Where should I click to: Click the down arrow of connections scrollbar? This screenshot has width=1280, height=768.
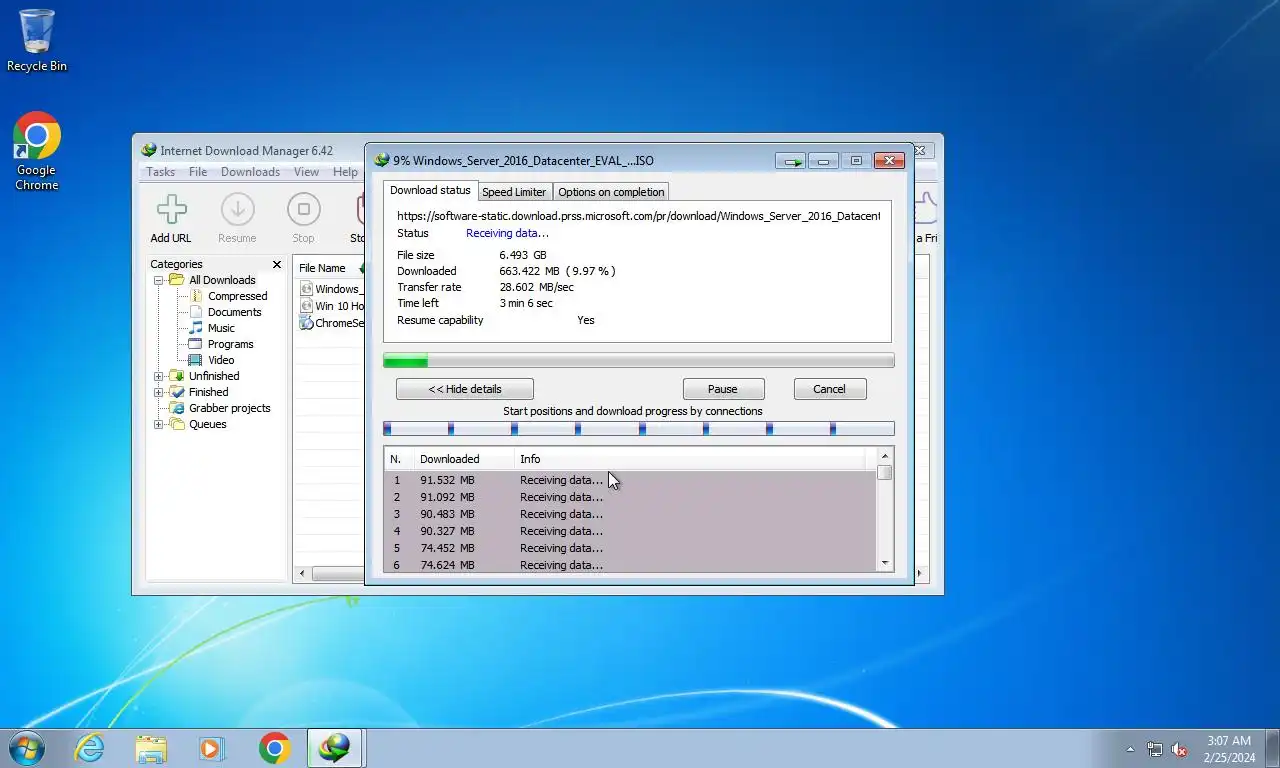click(884, 563)
